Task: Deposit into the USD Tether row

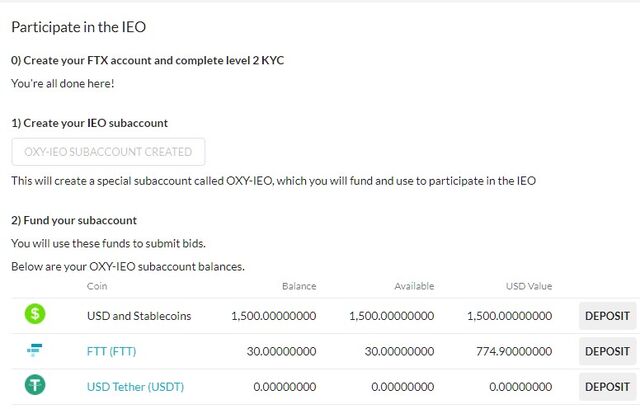Action: coord(607,387)
